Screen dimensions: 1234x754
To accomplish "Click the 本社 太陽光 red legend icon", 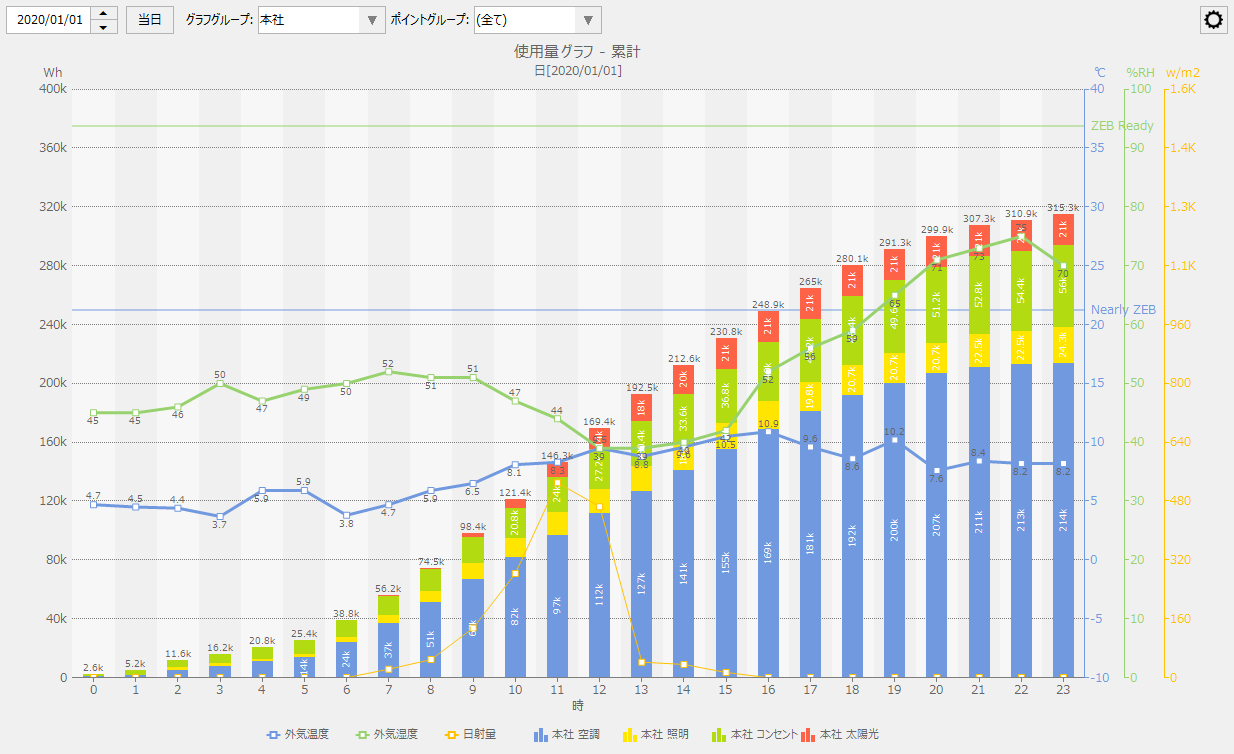I will coord(808,735).
